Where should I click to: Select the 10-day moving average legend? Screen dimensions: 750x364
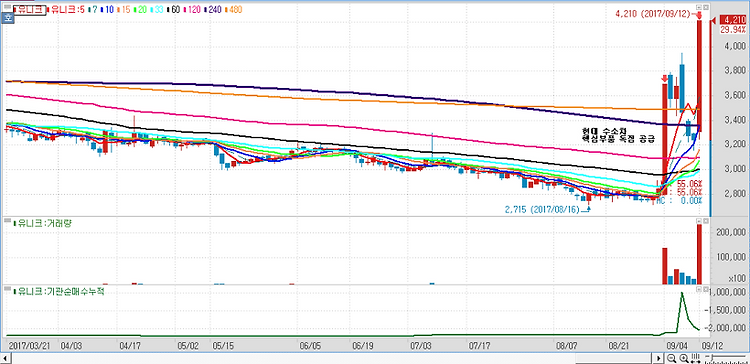click(107, 10)
